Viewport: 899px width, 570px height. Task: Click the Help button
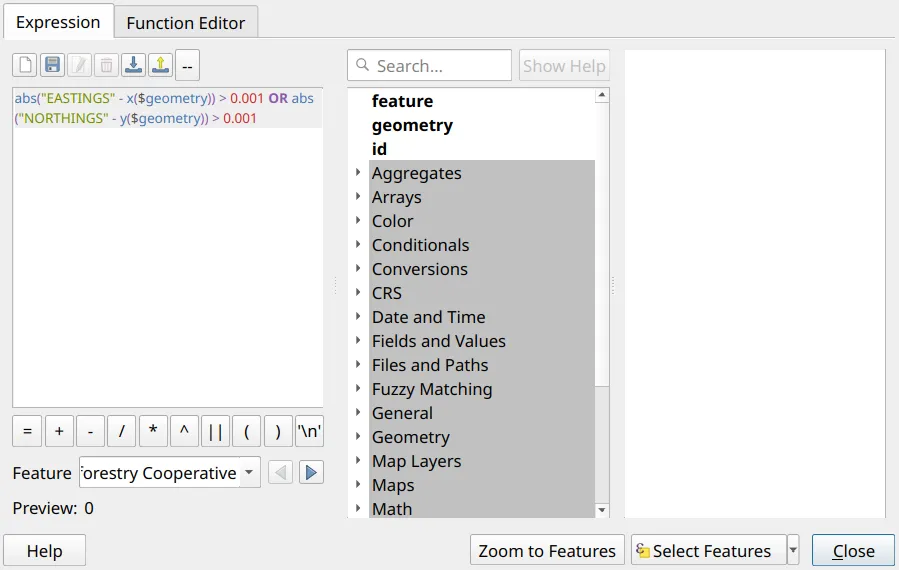tap(45, 551)
